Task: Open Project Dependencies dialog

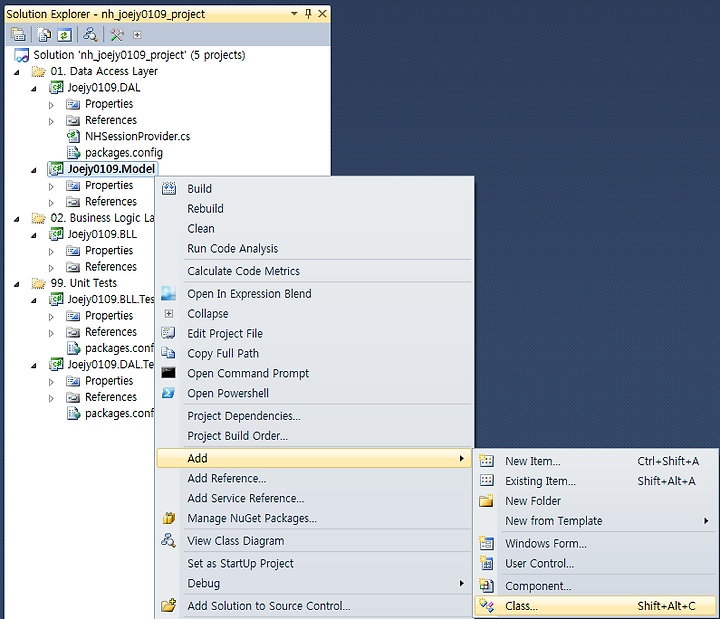Action: tap(315, 416)
